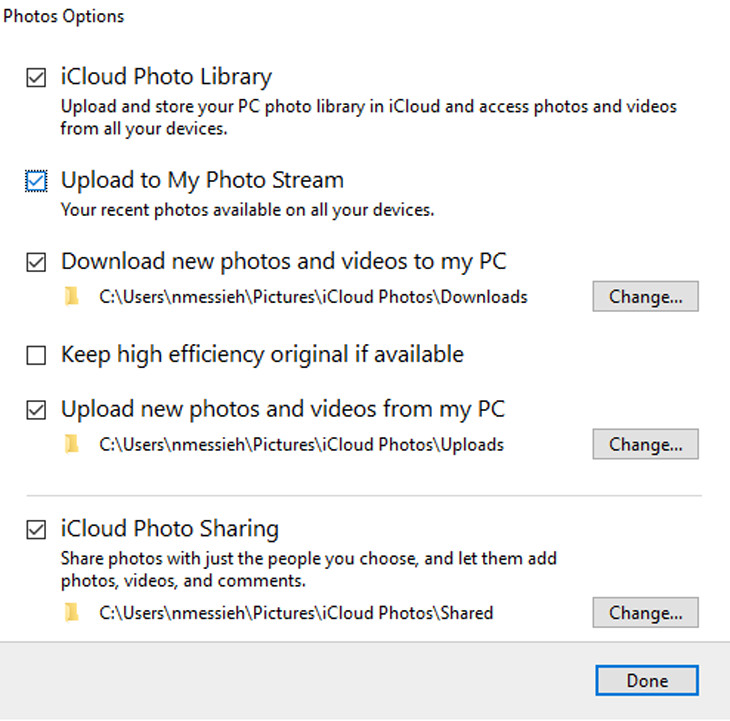Click the Uploads folder path text
730x721 pixels.
(301, 445)
